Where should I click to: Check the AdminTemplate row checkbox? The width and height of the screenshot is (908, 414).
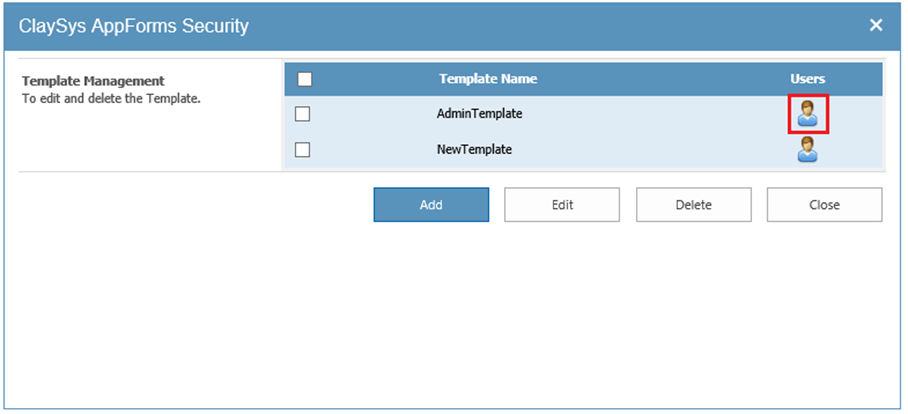coord(302,114)
